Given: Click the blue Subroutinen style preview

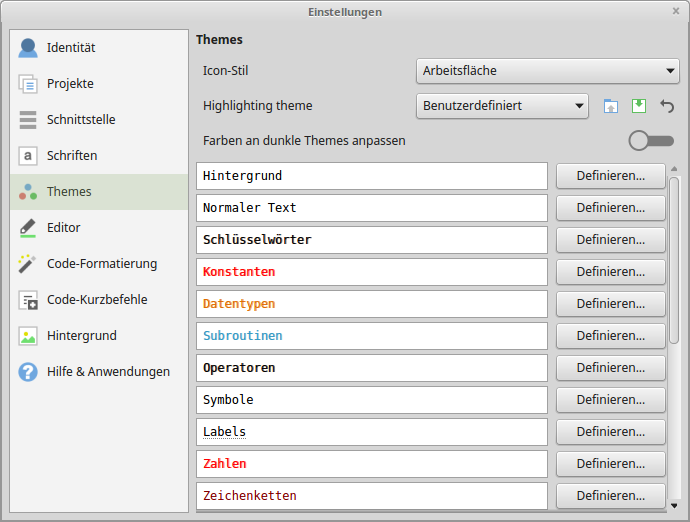Looking at the screenshot, I should pos(371,336).
